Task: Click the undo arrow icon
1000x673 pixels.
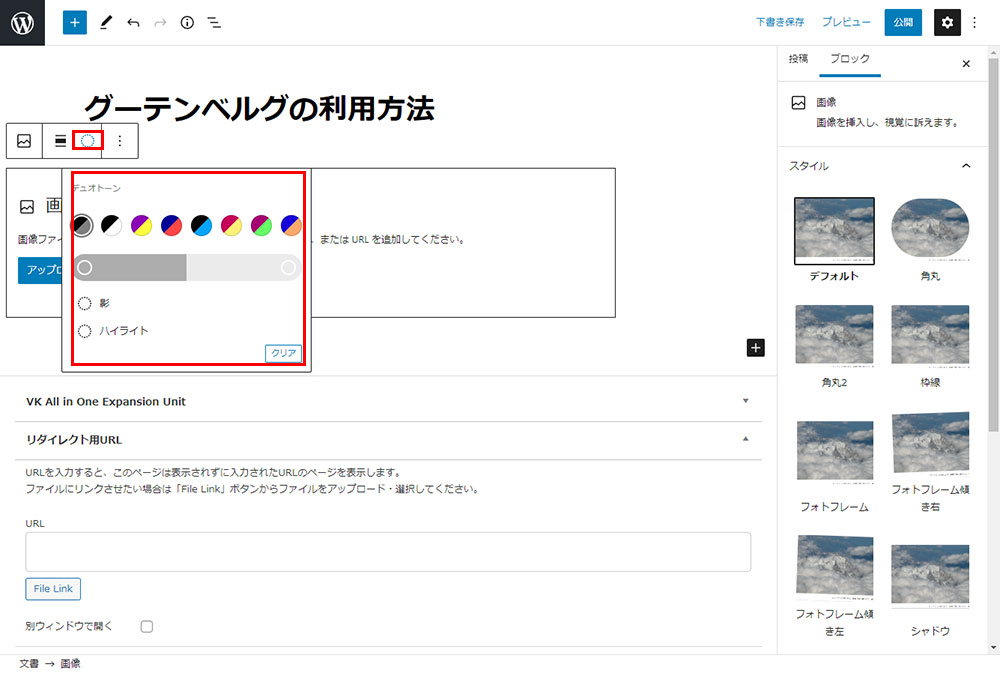Action: coord(133,22)
